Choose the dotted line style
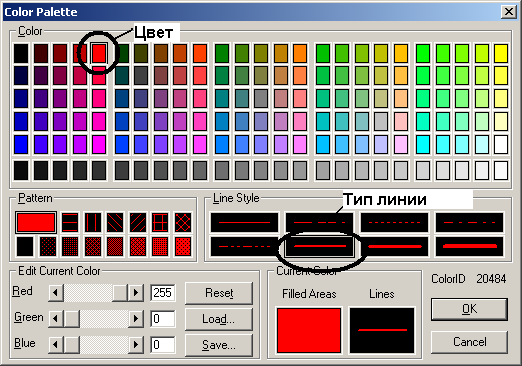Image resolution: width=522 pixels, height=366 pixels. 394,222
